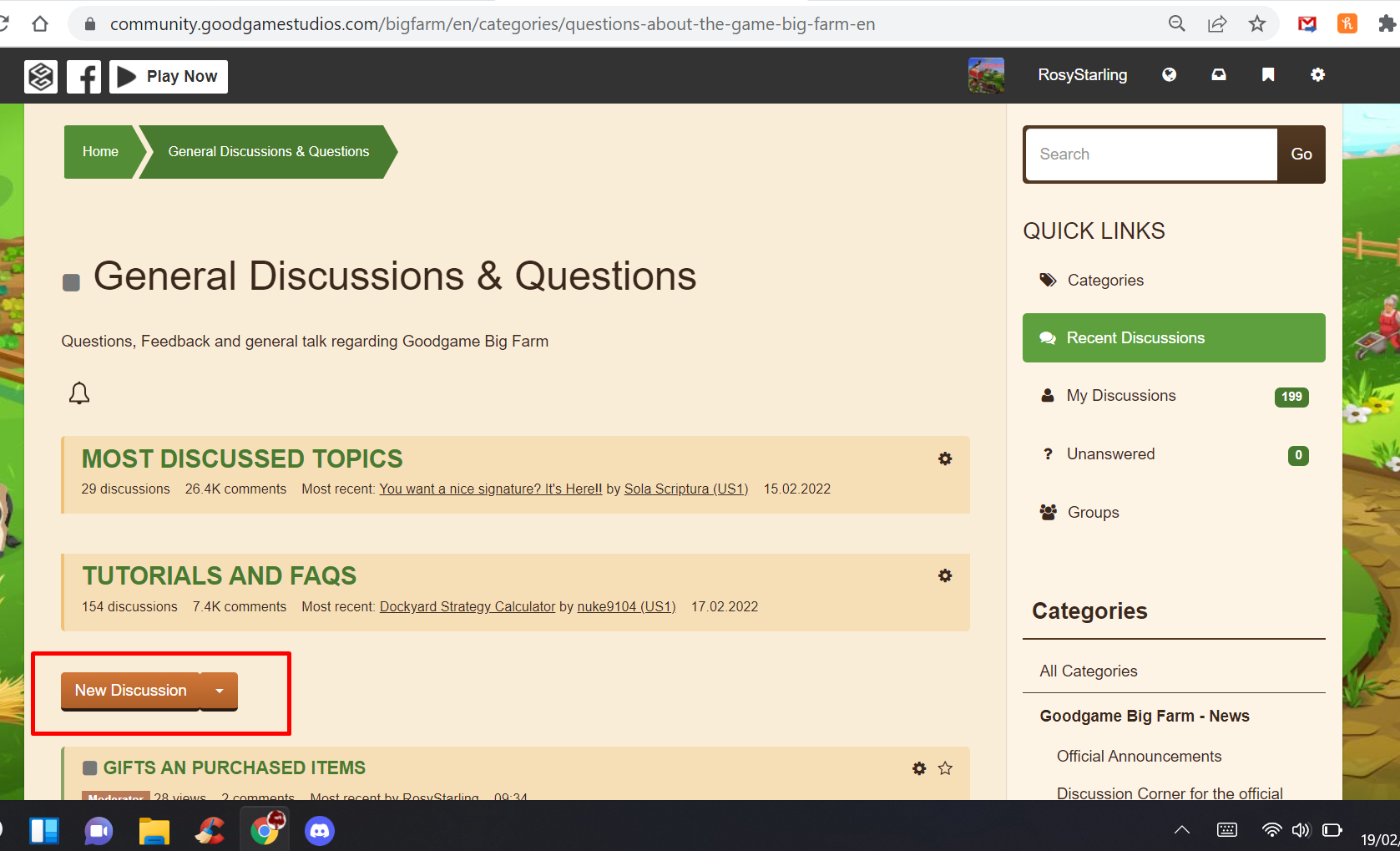Open the bookmarks icon in header

click(x=1268, y=75)
